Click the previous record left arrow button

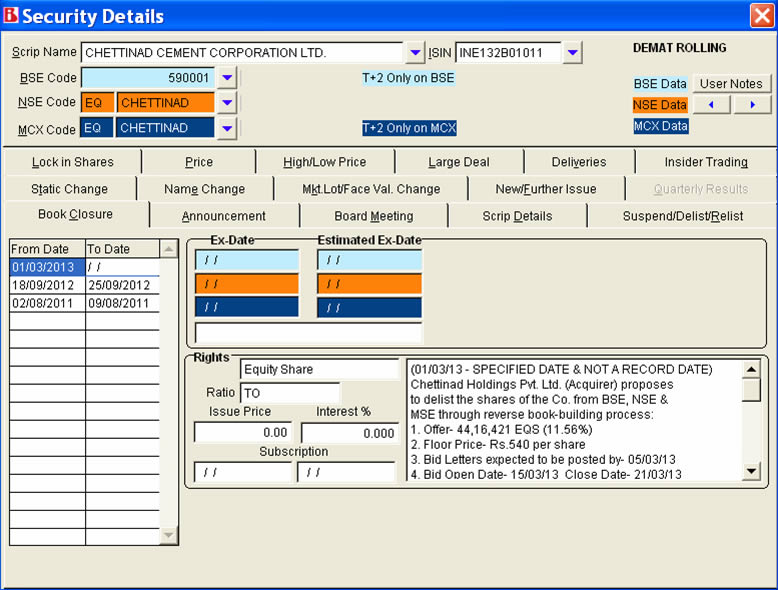[x=712, y=105]
